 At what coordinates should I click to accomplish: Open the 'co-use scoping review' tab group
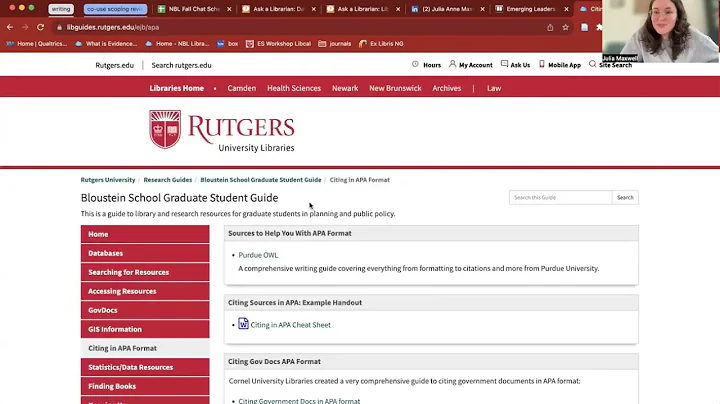point(115,9)
